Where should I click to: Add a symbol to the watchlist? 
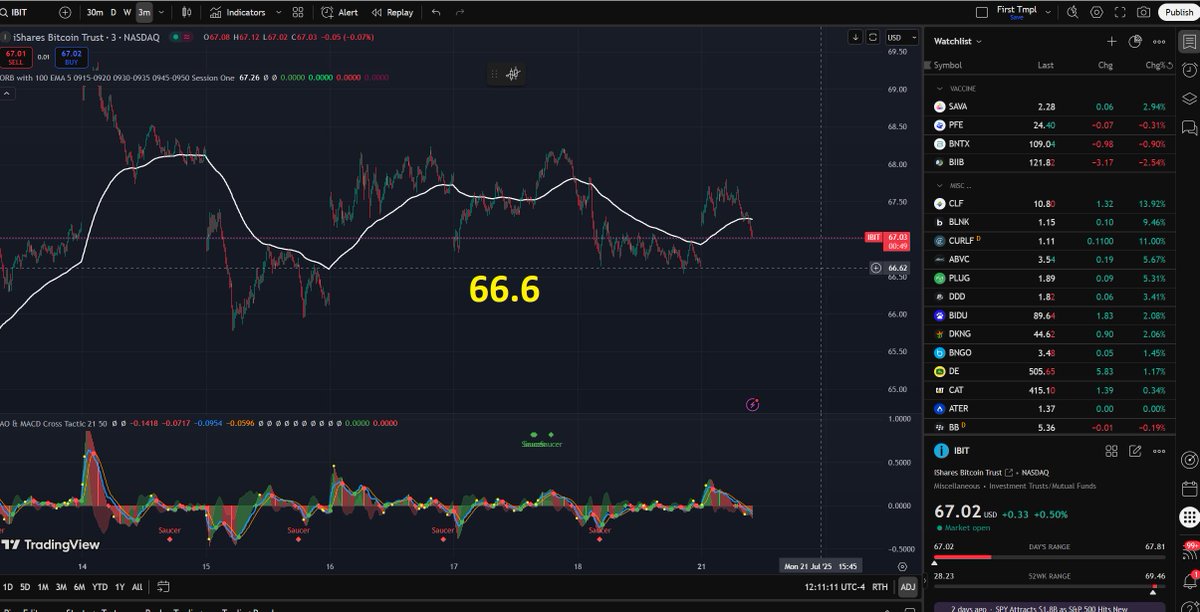1111,41
